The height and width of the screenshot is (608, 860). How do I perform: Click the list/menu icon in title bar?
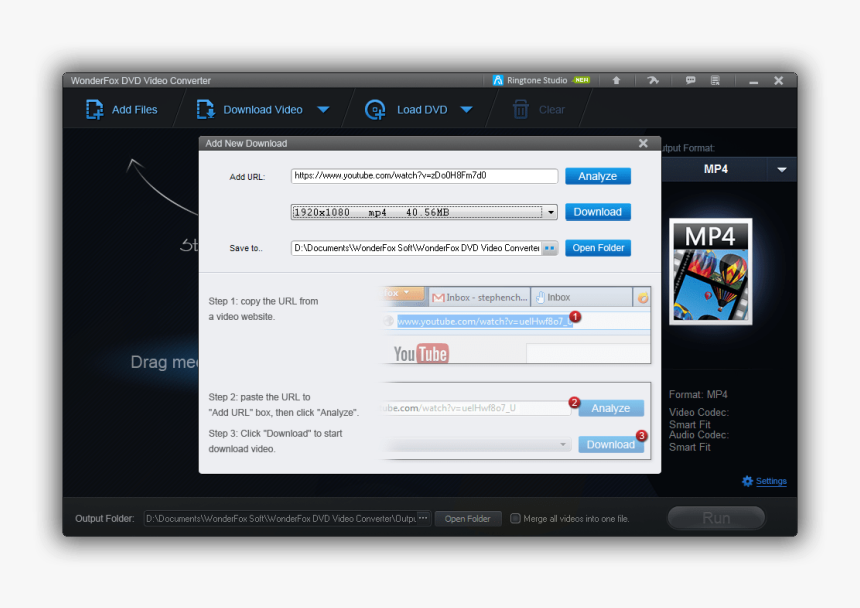tap(715, 81)
